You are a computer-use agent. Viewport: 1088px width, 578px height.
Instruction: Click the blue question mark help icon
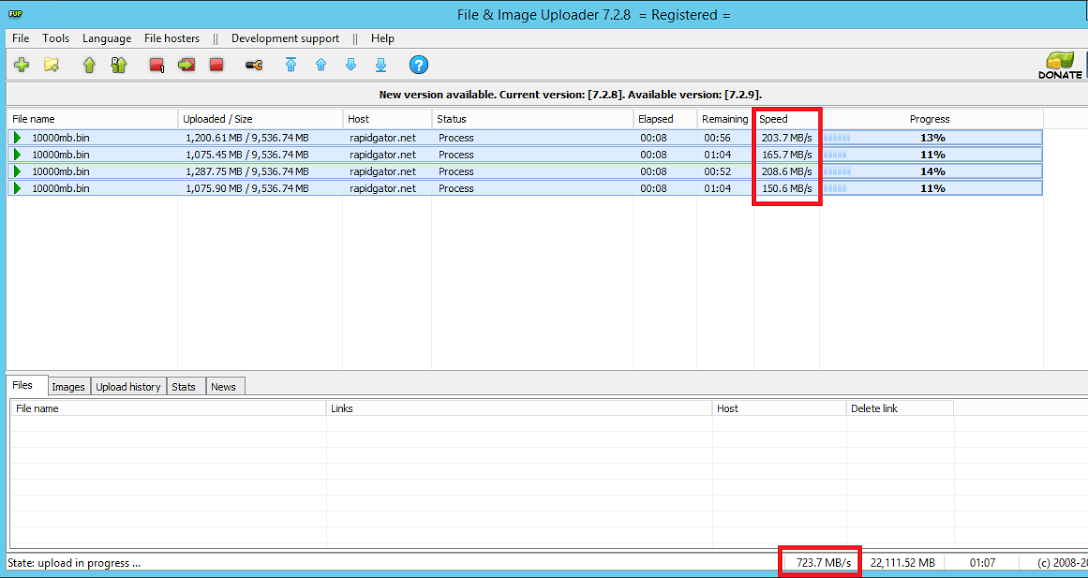pos(418,65)
